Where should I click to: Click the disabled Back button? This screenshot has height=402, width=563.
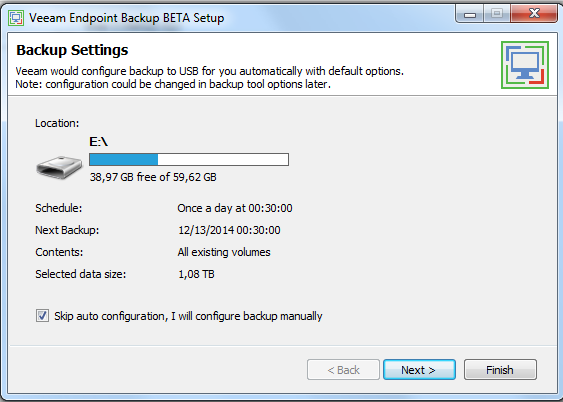(x=343, y=370)
